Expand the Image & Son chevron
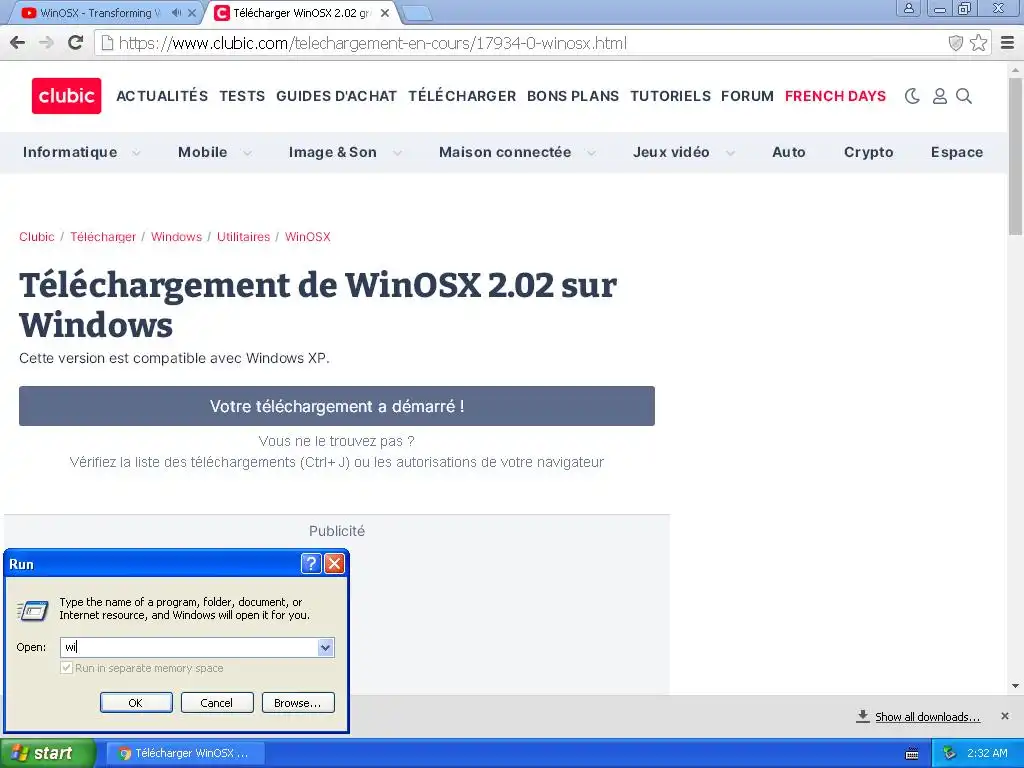This screenshot has width=1024, height=768. coord(397,153)
